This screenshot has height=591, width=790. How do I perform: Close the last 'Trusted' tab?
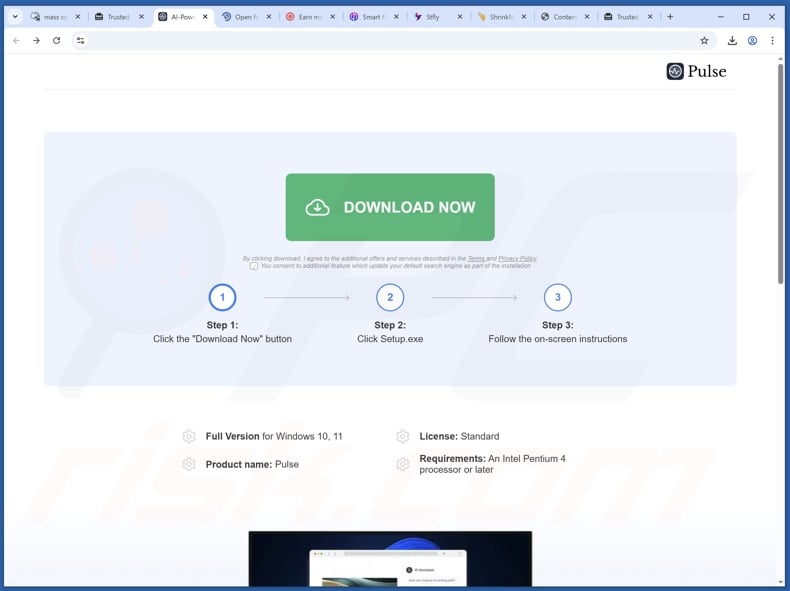(x=650, y=17)
